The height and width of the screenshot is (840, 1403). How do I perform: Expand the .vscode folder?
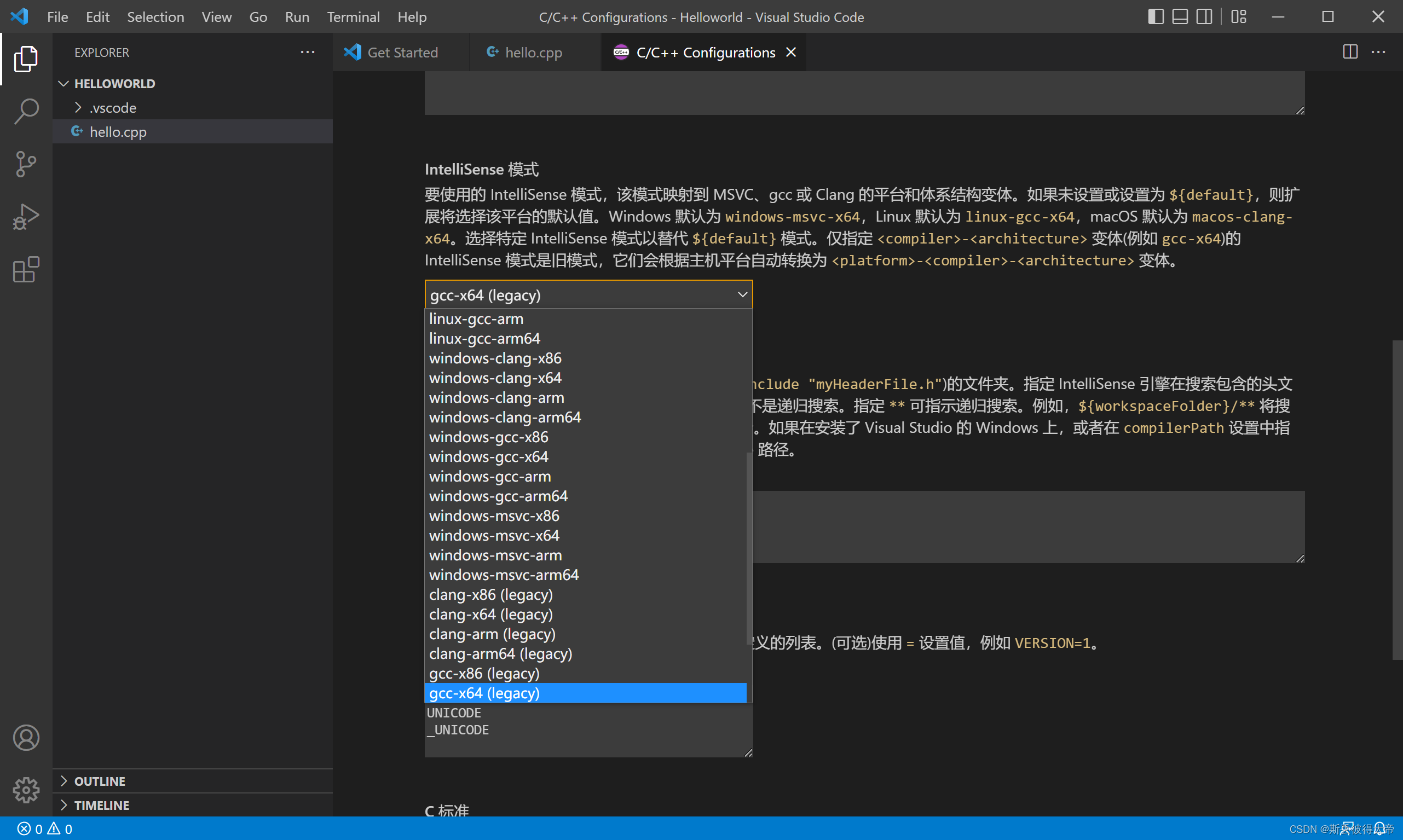pyautogui.click(x=193, y=108)
